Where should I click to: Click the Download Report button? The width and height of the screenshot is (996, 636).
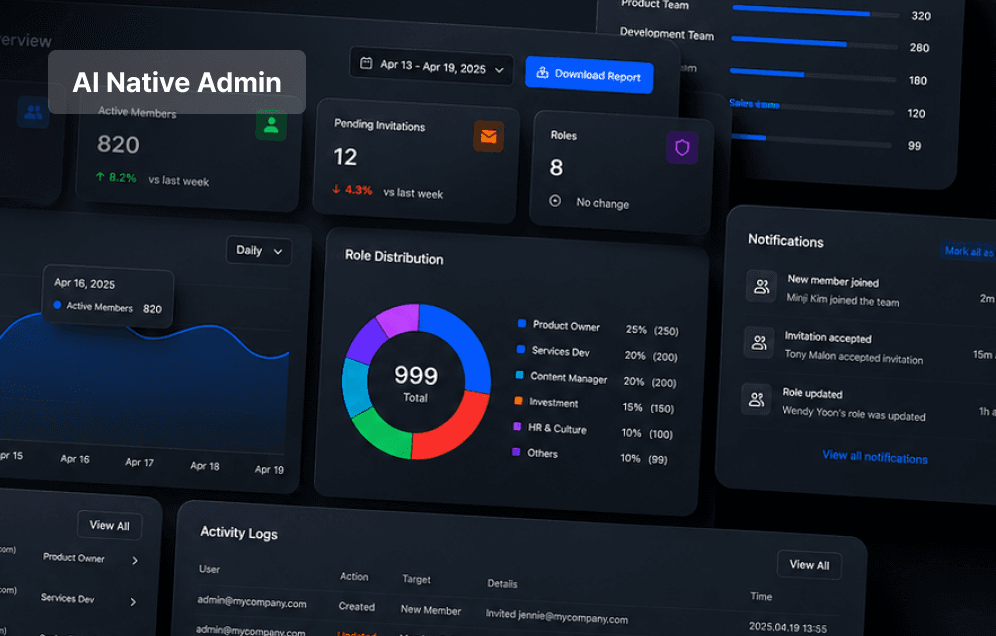pos(589,75)
